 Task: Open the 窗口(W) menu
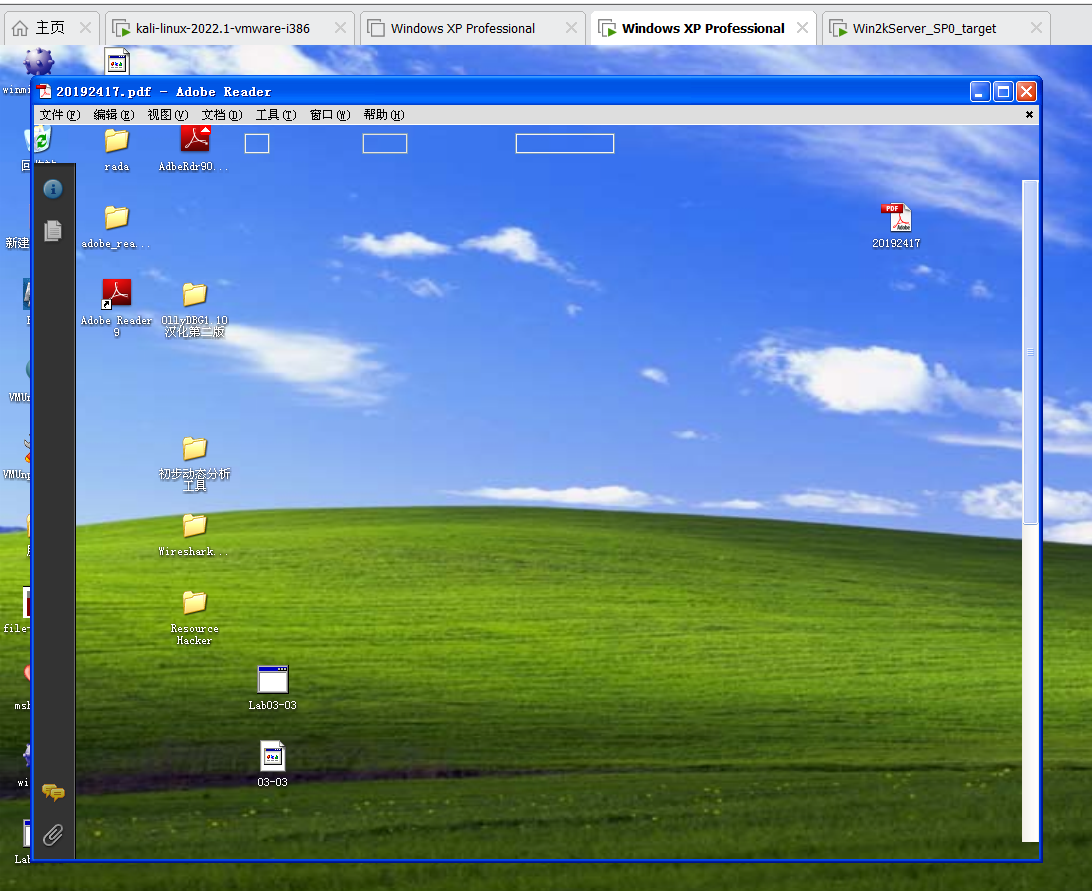coord(329,115)
